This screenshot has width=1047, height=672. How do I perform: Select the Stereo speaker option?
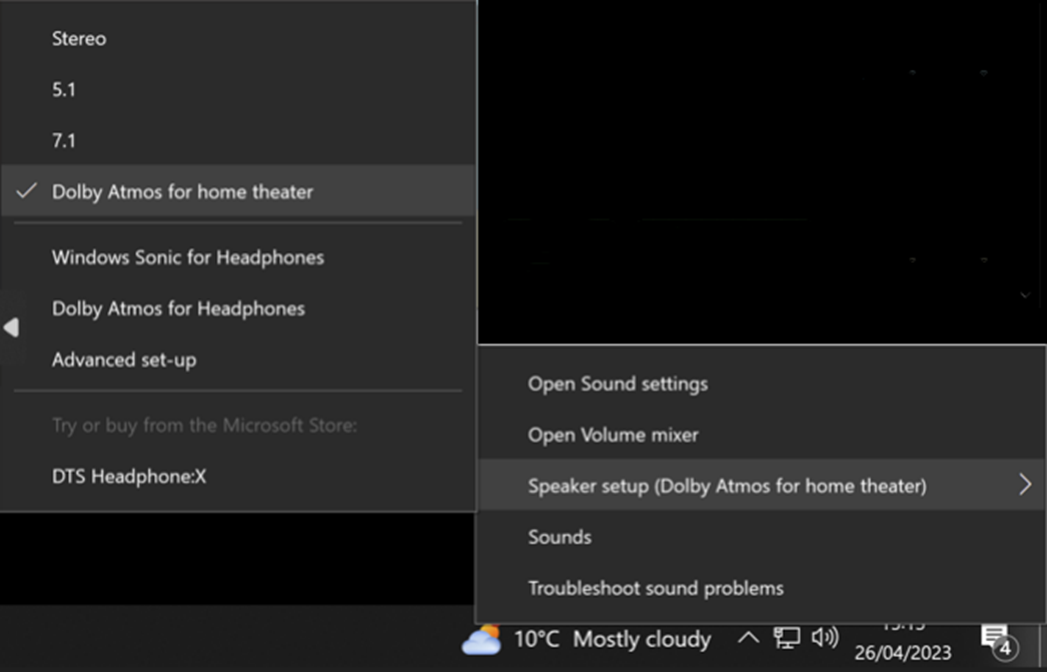coord(79,39)
